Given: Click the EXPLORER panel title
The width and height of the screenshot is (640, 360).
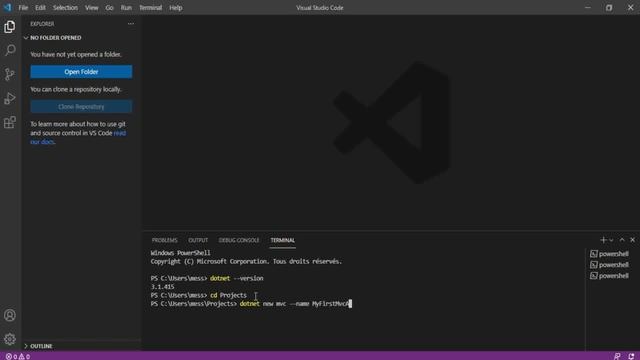Looking at the screenshot, I should [42, 24].
